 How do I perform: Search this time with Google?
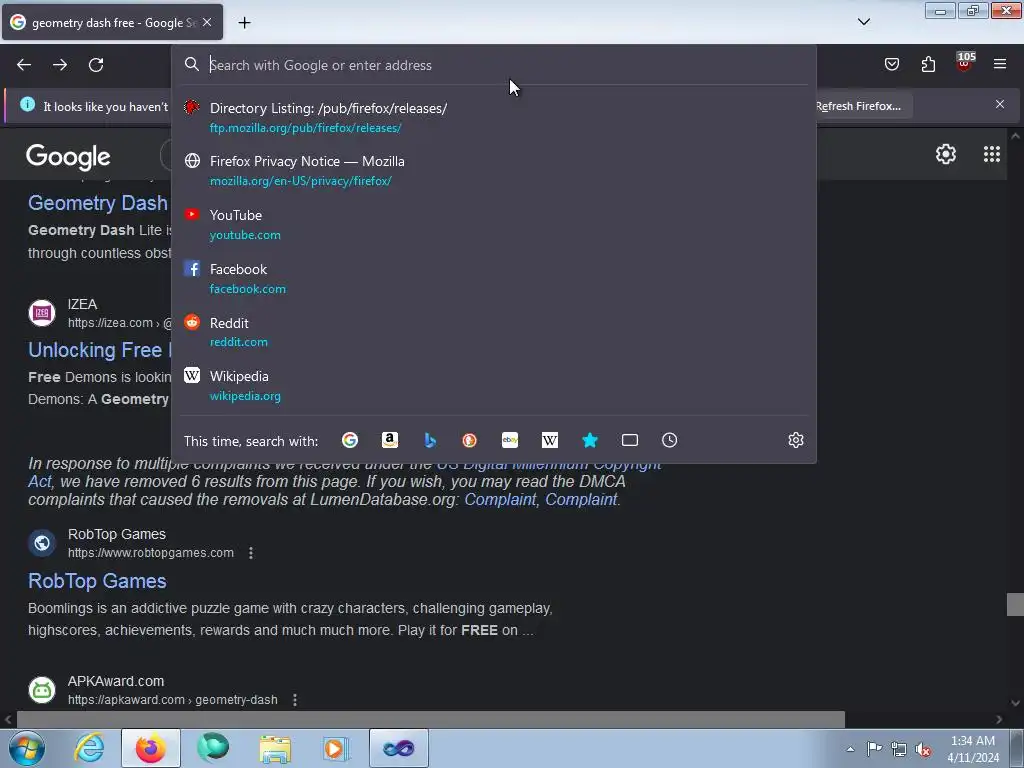[350, 440]
